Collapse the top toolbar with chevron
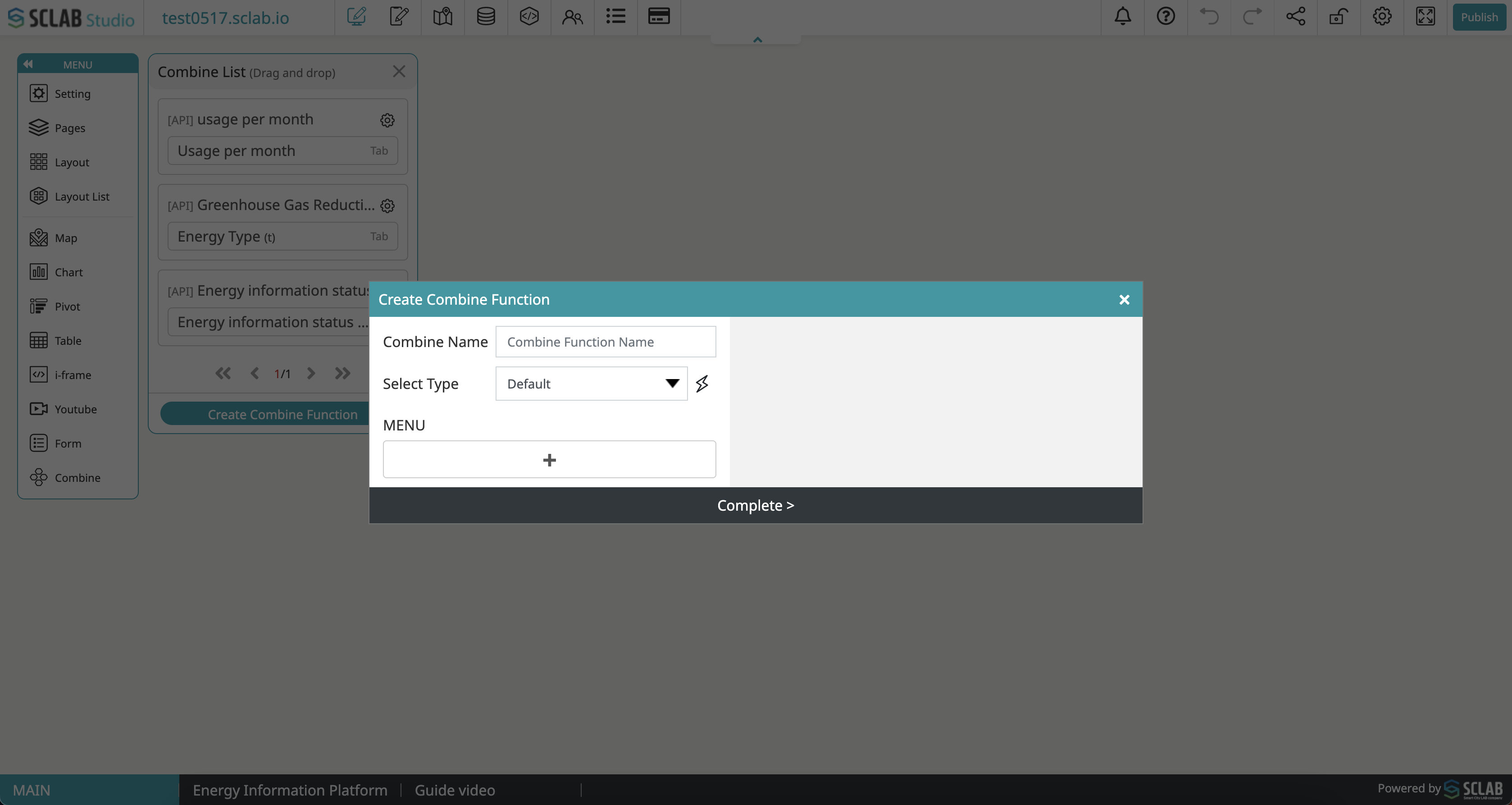 pyautogui.click(x=757, y=40)
